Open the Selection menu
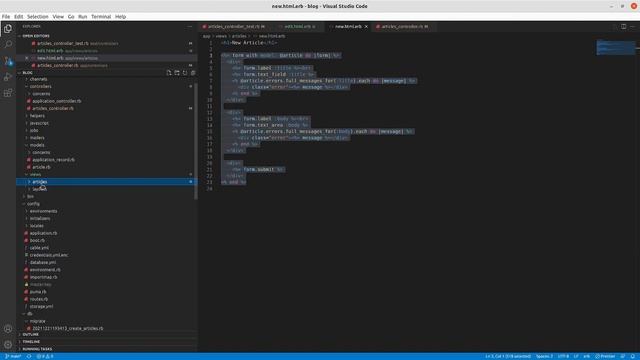Image resolution: width=640 pixels, height=360 pixels. pyautogui.click(x=38, y=17)
